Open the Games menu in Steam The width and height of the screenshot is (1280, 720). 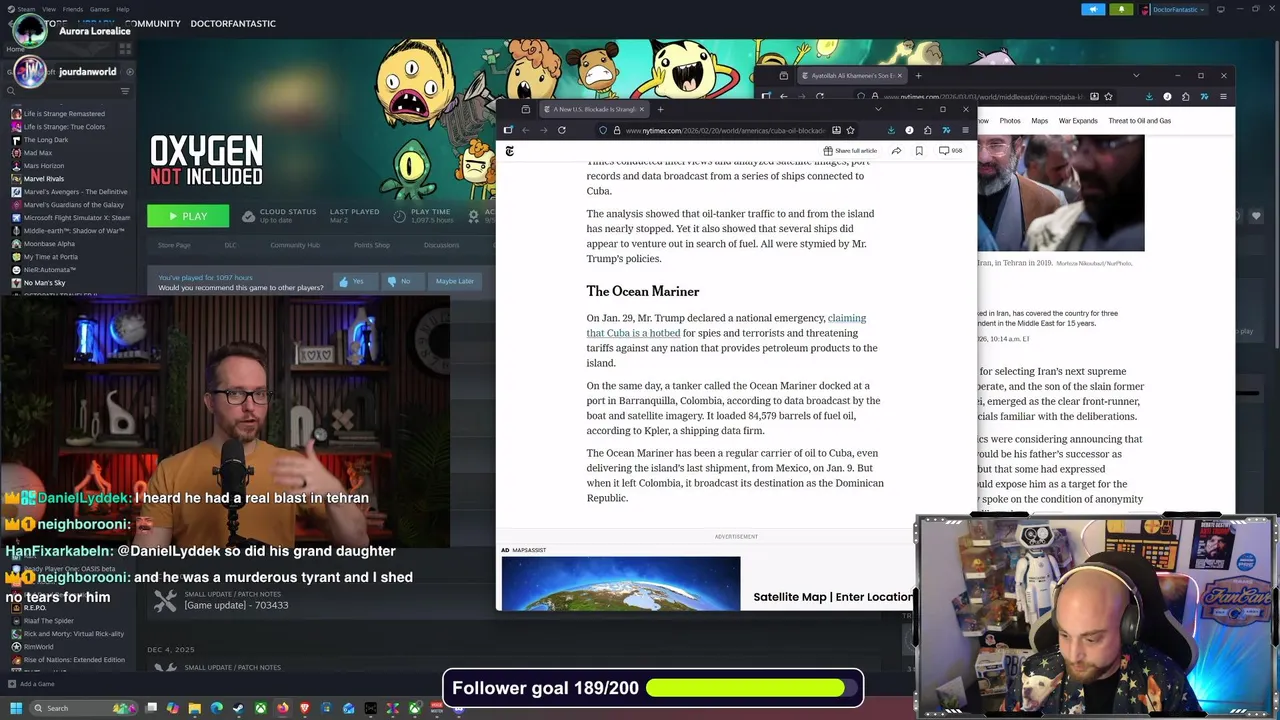(99, 9)
